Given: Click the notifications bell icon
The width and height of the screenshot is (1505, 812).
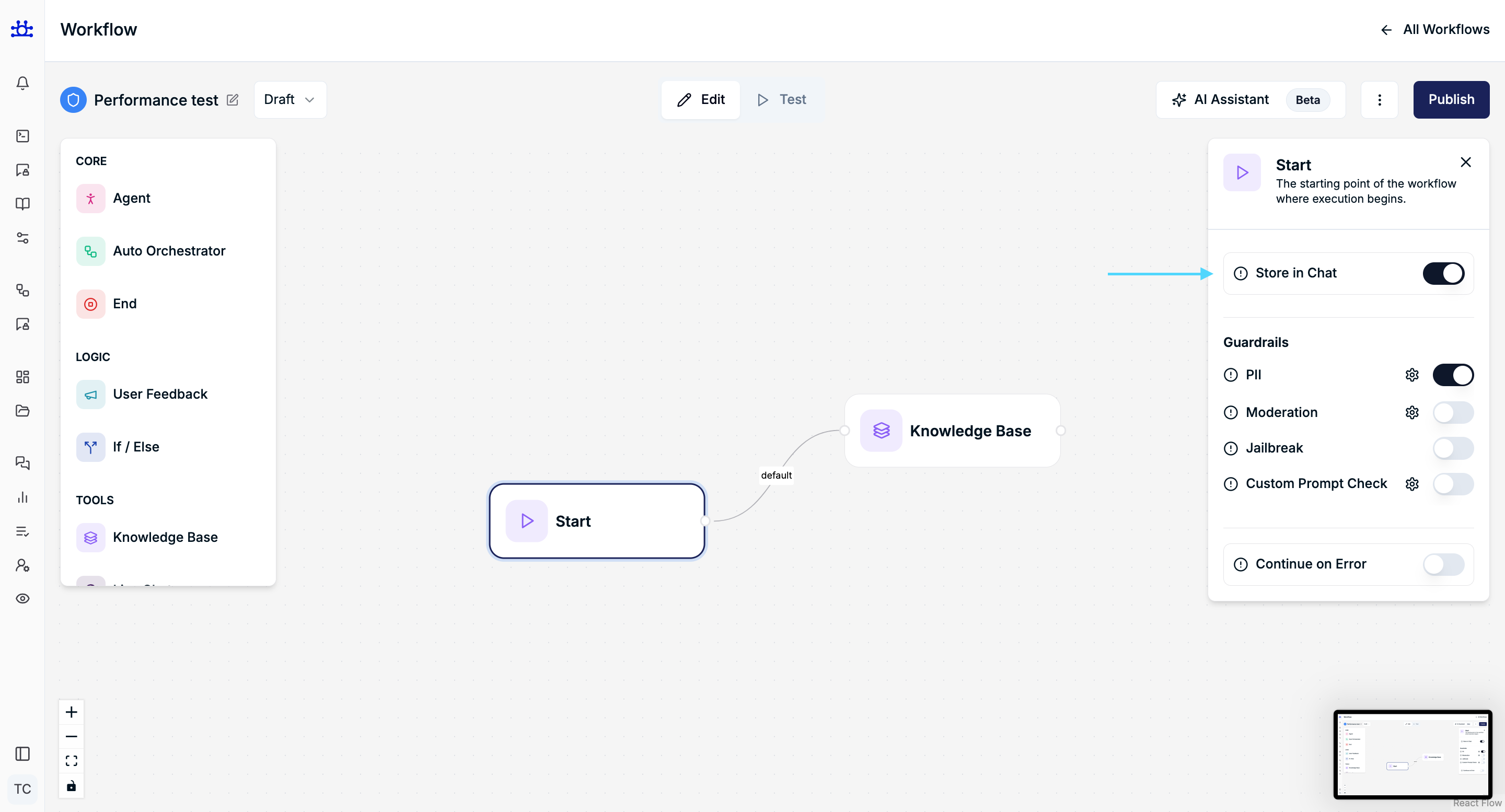Looking at the screenshot, I should 22,83.
